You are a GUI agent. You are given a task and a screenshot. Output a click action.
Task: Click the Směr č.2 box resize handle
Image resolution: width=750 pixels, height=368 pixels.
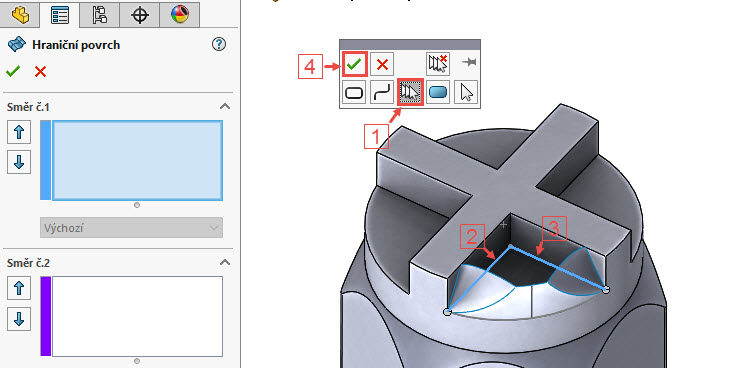[137, 361]
